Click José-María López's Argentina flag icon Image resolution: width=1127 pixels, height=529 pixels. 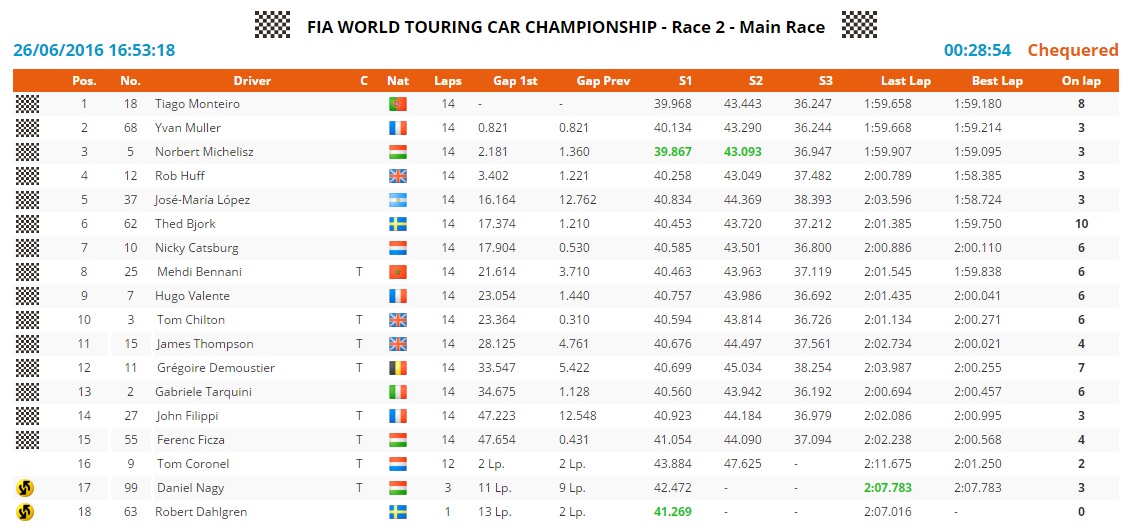[397, 200]
